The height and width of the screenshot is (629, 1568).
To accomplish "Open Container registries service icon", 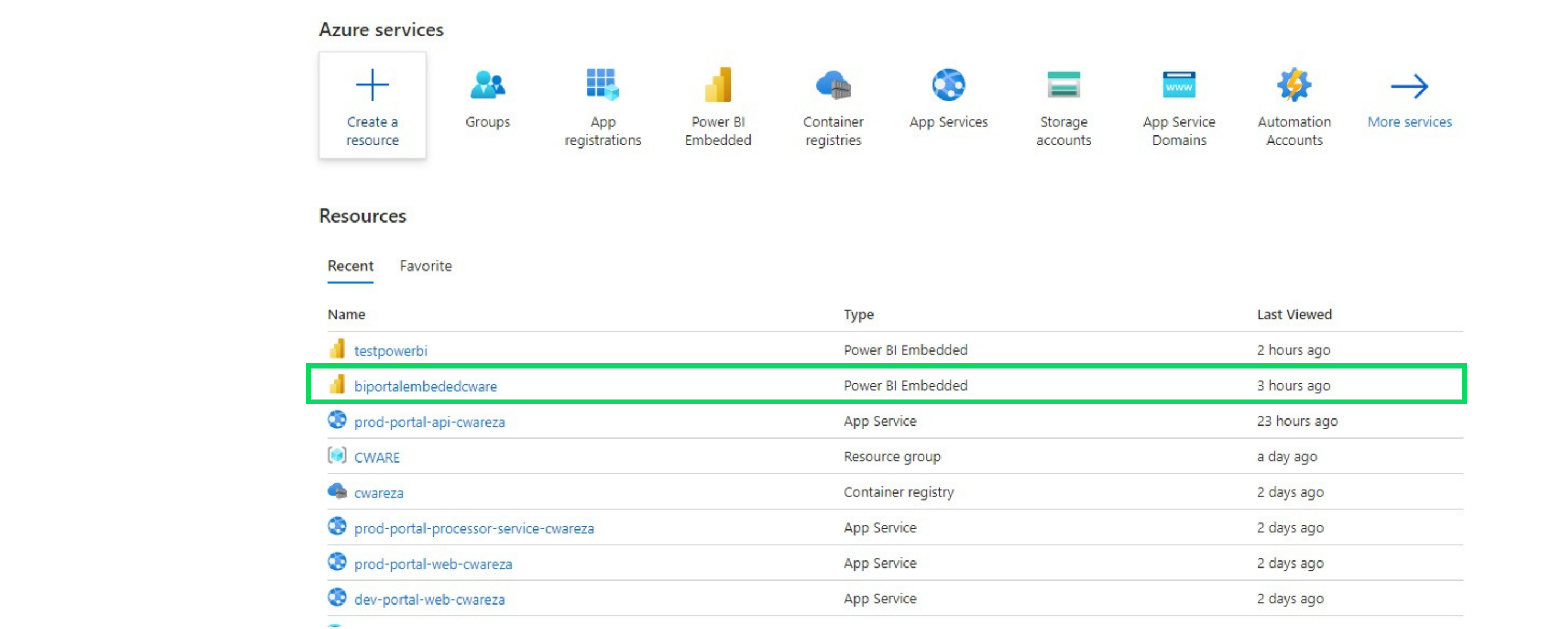I will click(x=833, y=85).
